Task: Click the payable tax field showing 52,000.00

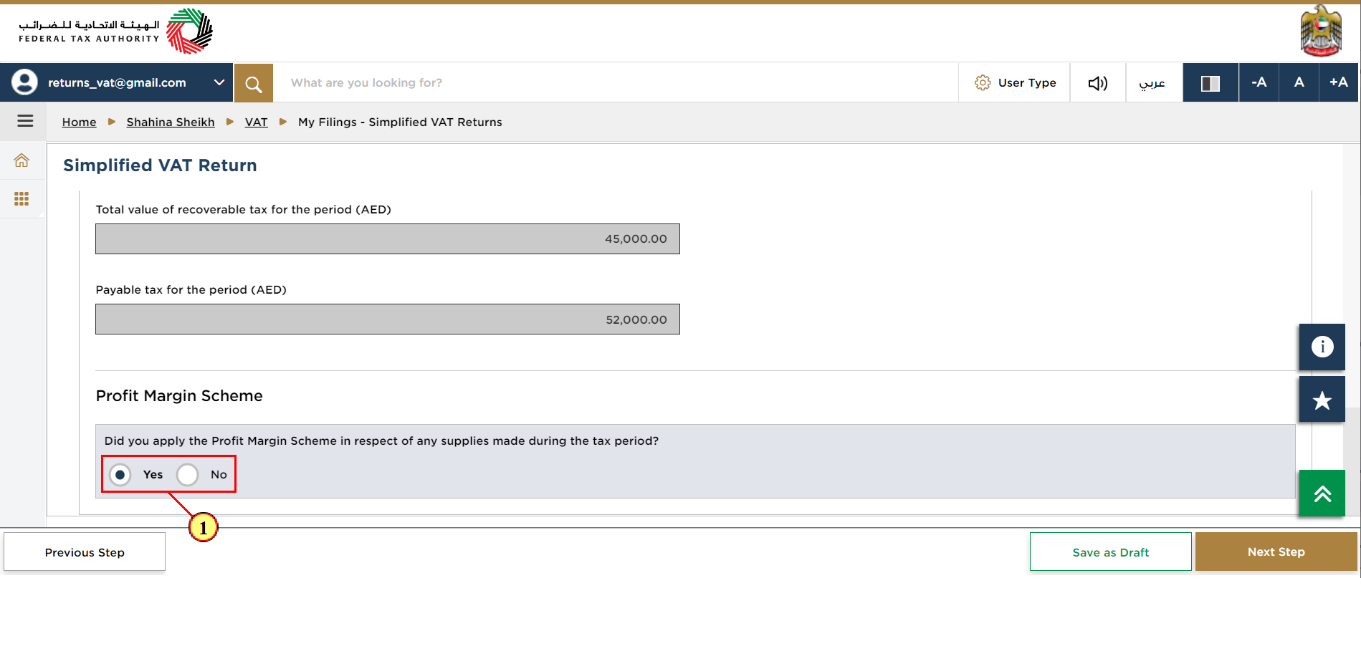Action: point(387,319)
